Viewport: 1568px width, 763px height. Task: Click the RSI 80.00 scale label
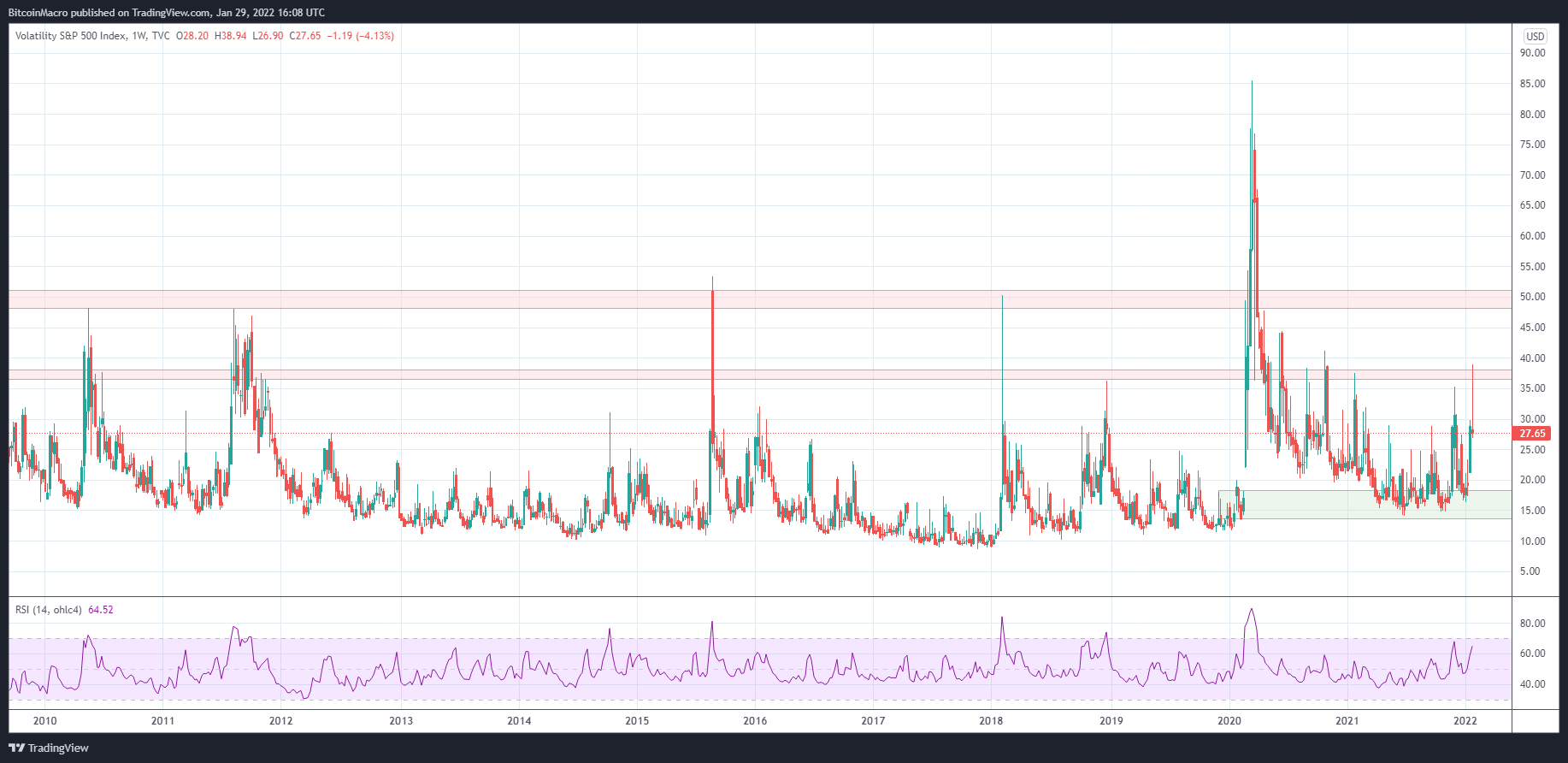point(1532,624)
